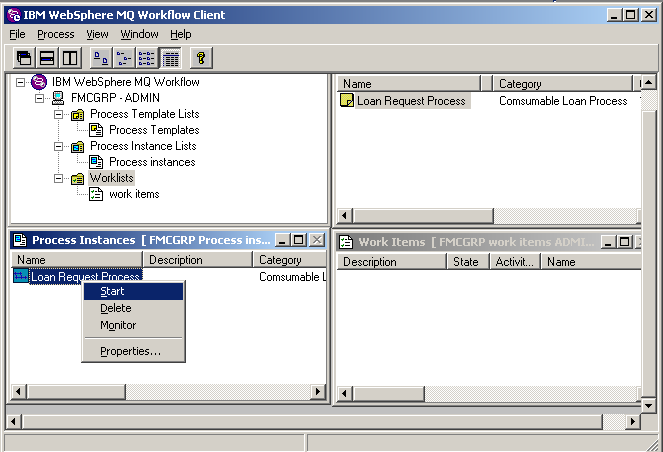
Task: Open the Help menu
Action: (x=181, y=34)
